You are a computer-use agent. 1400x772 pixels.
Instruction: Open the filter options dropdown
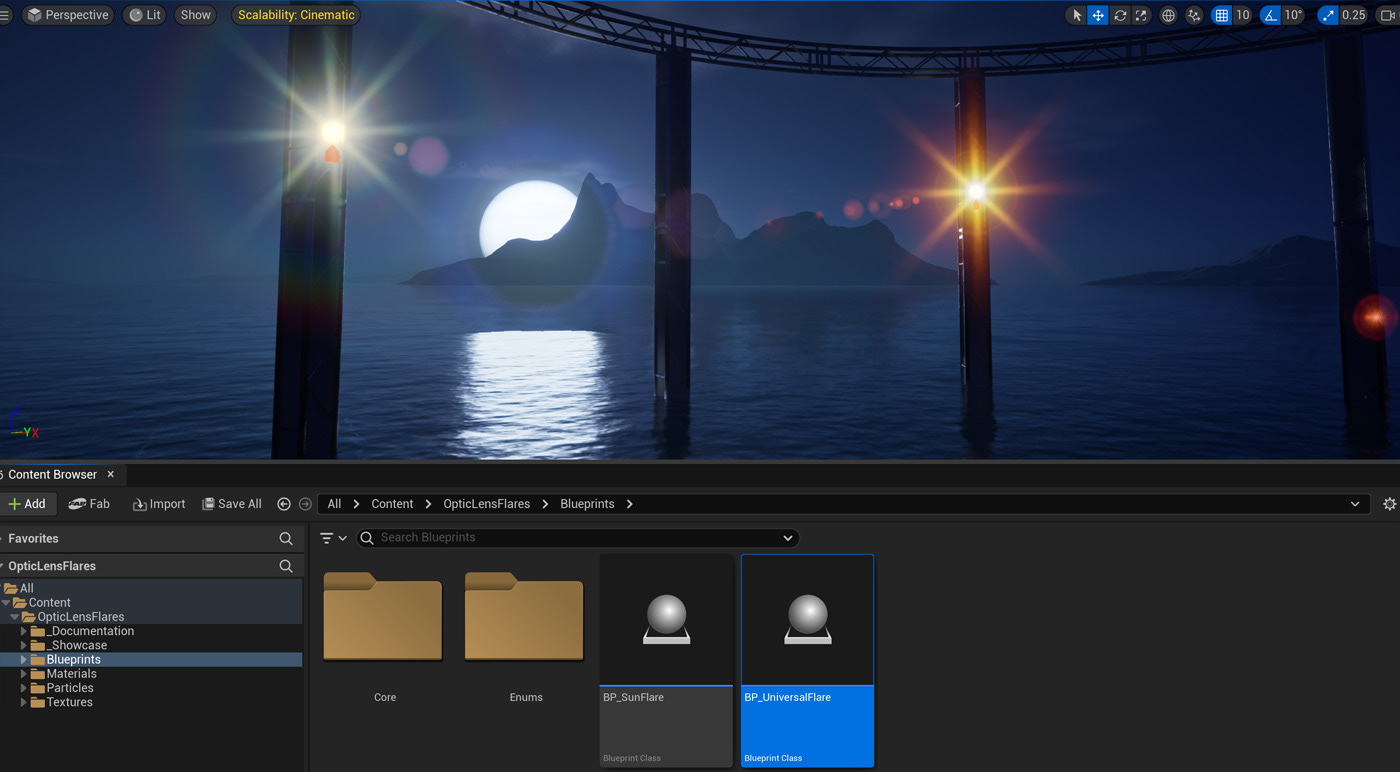333,538
